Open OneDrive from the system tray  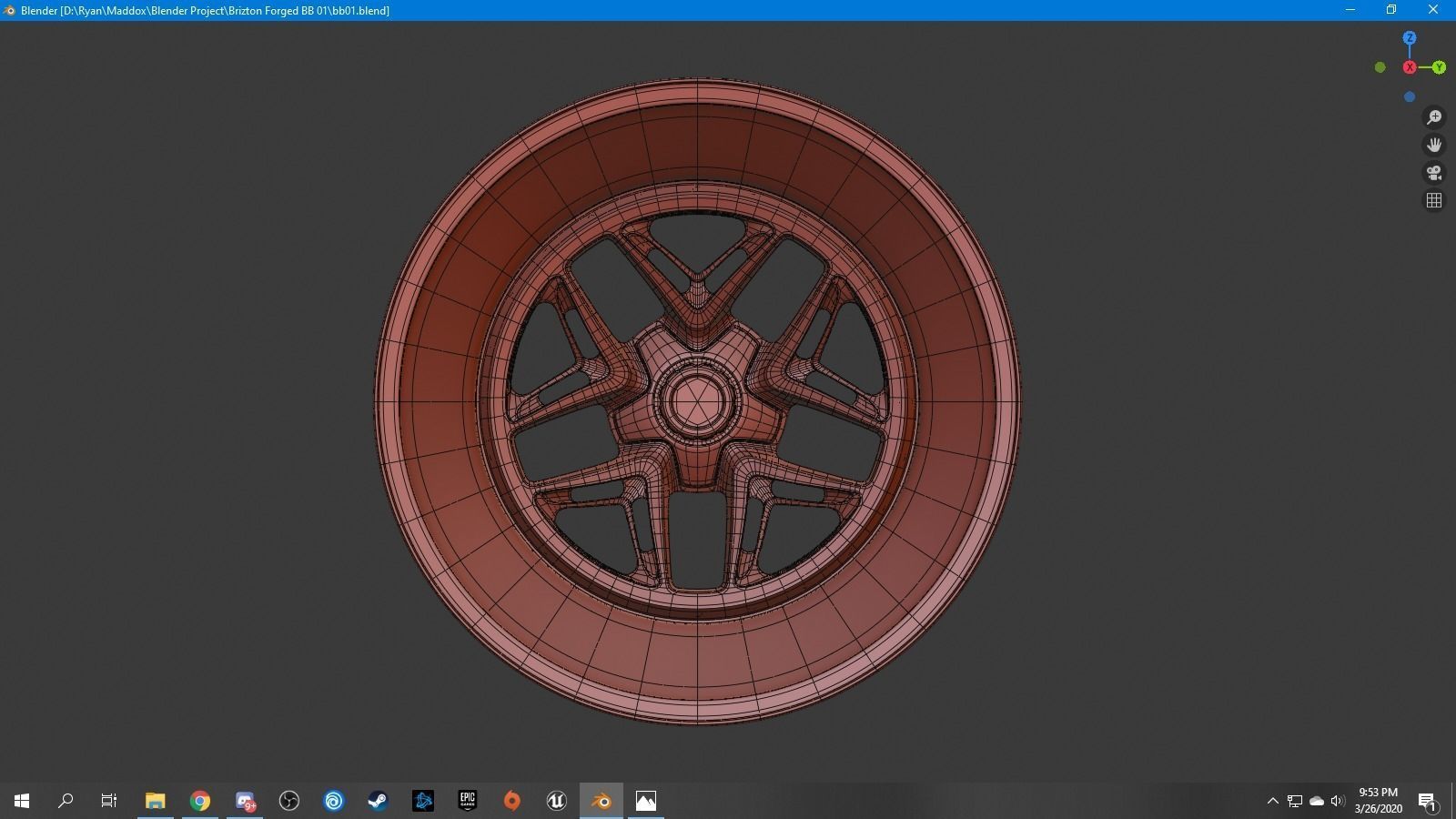pos(1317,801)
